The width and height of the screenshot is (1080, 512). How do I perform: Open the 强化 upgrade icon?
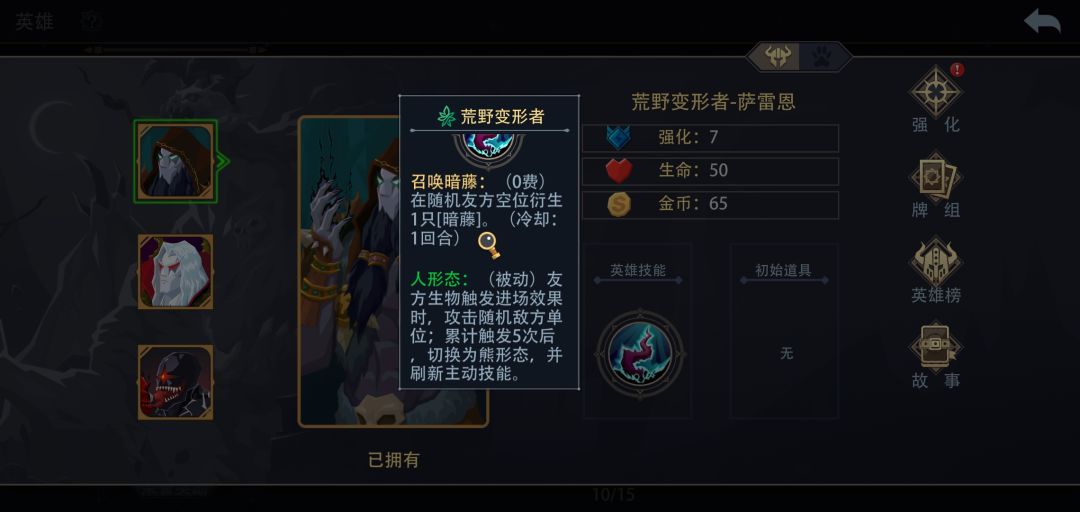(x=935, y=92)
